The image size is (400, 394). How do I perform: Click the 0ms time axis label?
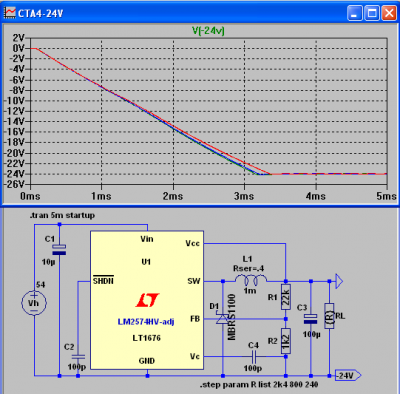click(x=30, y=196)
